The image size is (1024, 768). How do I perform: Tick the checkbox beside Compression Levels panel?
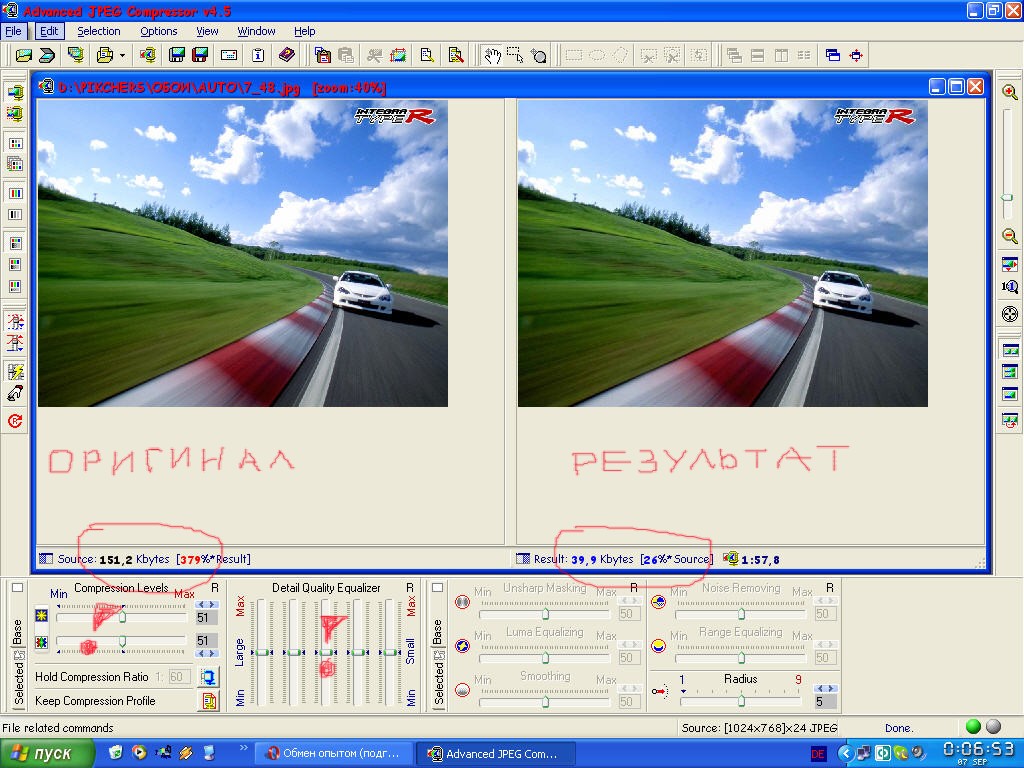tap(17, 589)
